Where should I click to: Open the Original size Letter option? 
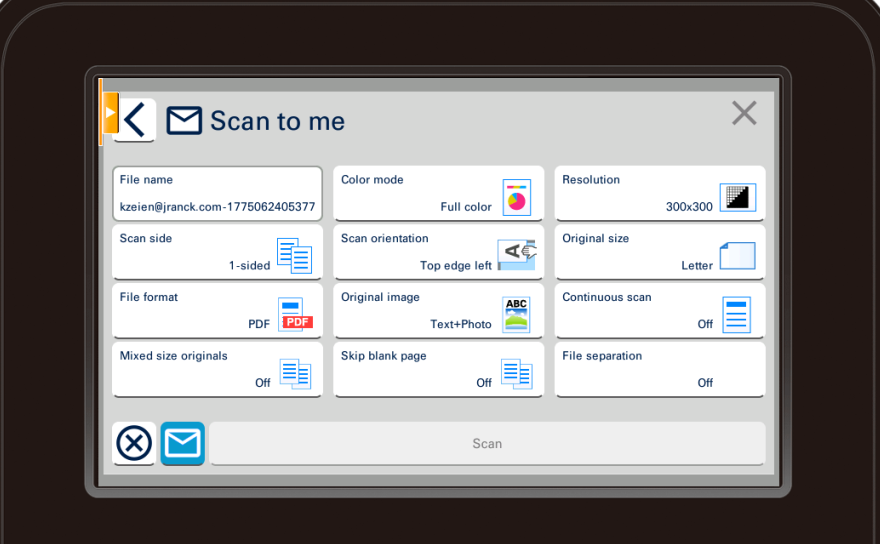pos(660,252)
